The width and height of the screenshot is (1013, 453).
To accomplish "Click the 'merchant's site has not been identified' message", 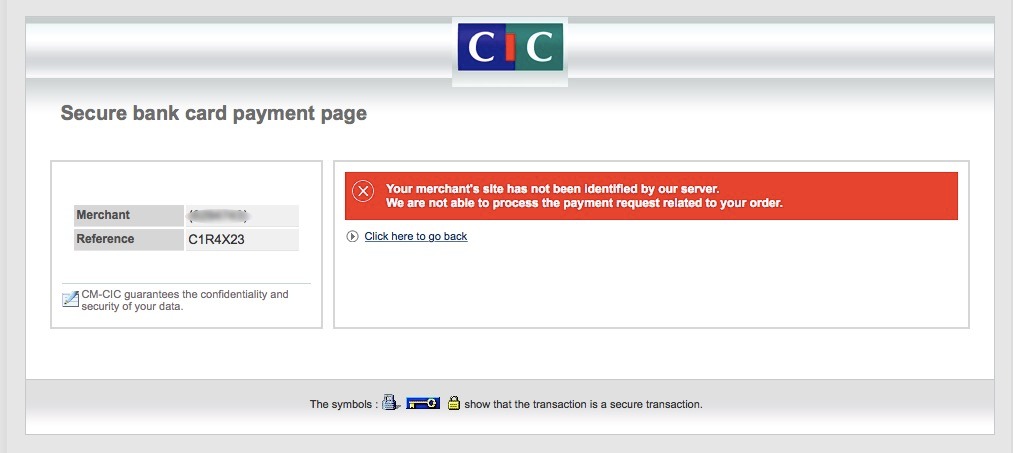I will [552, 189].
